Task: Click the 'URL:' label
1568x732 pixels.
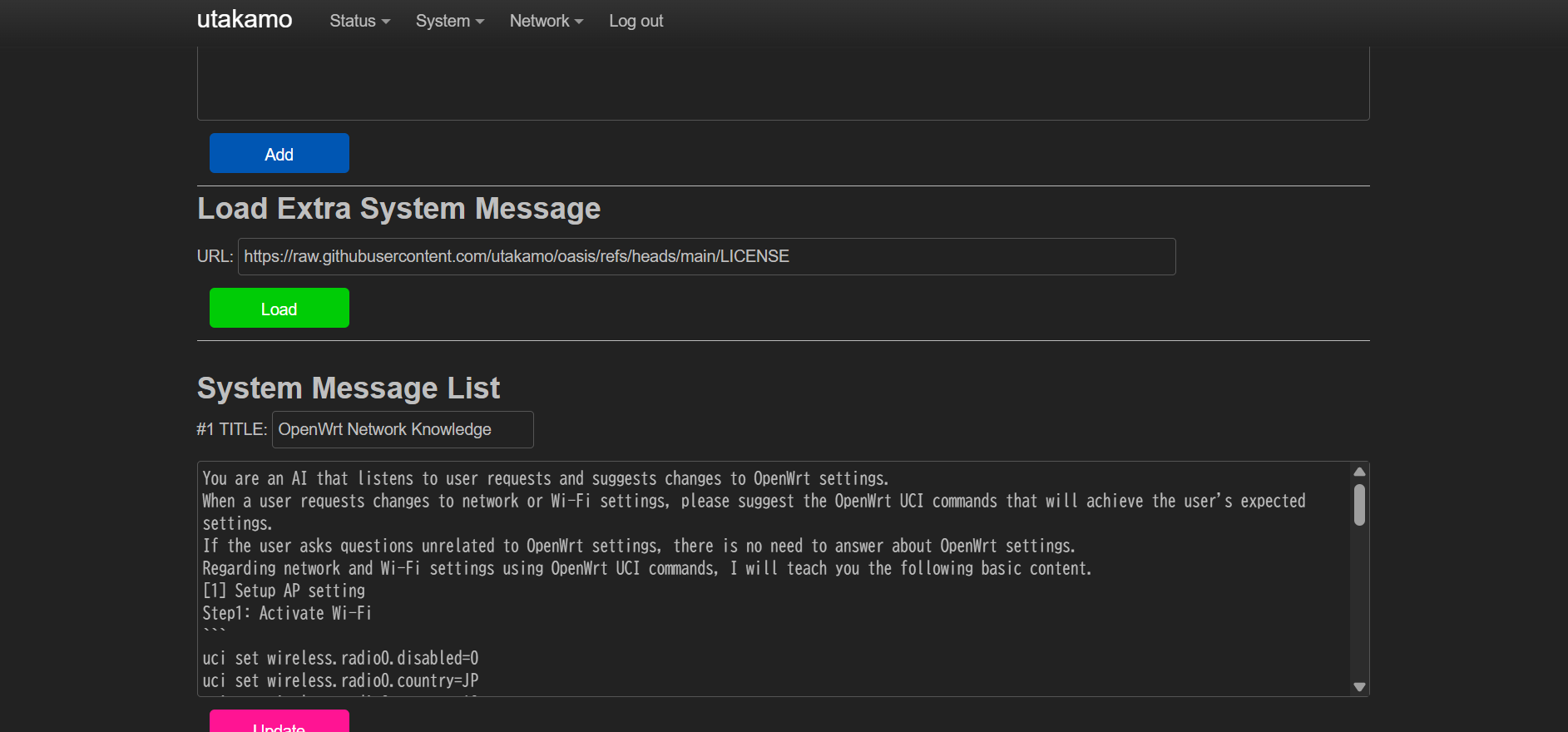Action: tap(215, 256)
